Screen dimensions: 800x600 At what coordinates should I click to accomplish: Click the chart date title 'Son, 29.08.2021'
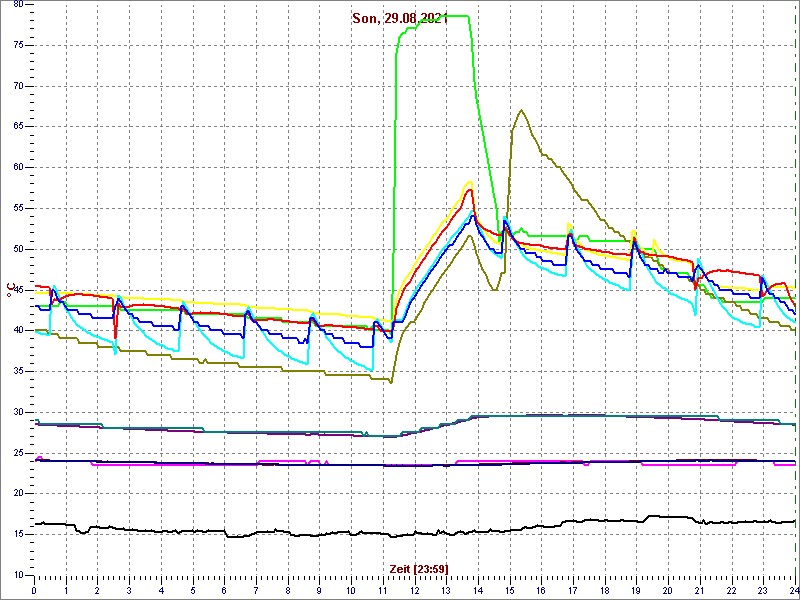click(x=400, y=19)
